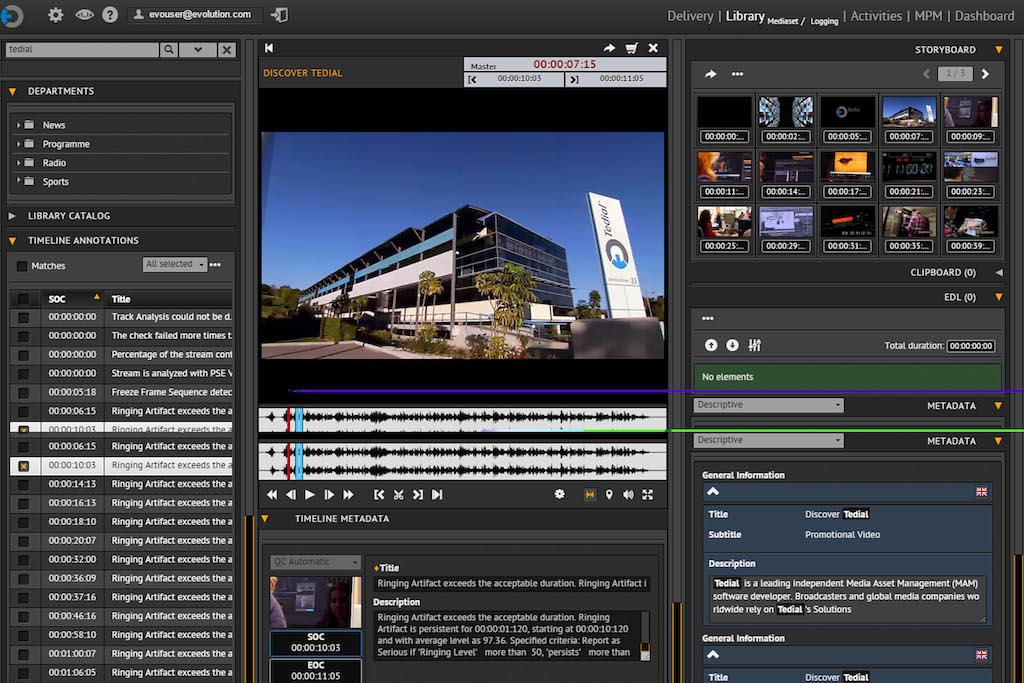Move the EDL element up with the up-arrow icon

[x=711, y=345]
